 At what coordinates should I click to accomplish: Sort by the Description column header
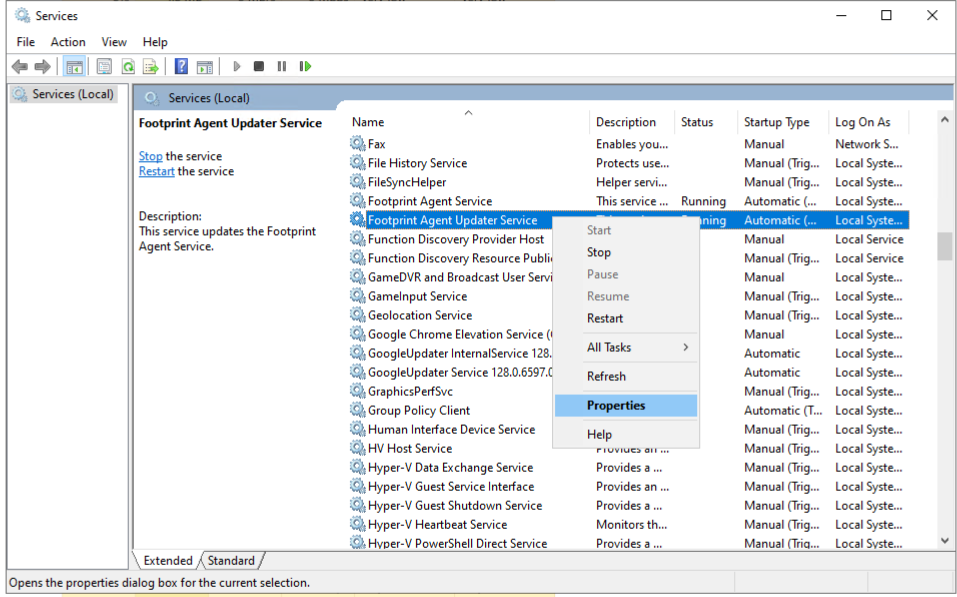click(x=632, y=121)
